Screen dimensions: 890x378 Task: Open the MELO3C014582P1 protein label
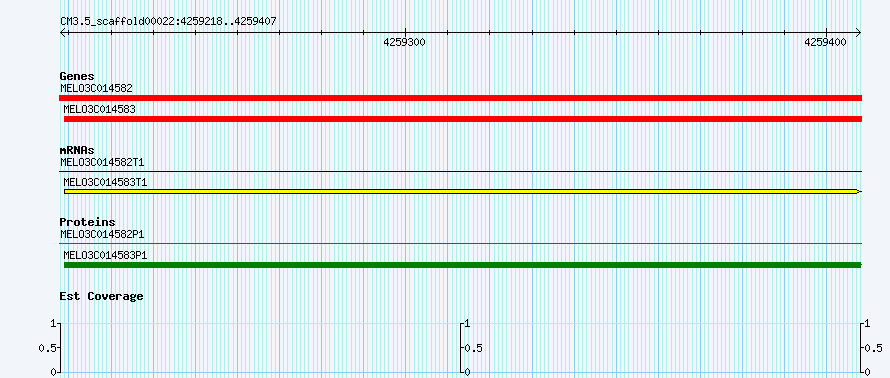(102, 234)
